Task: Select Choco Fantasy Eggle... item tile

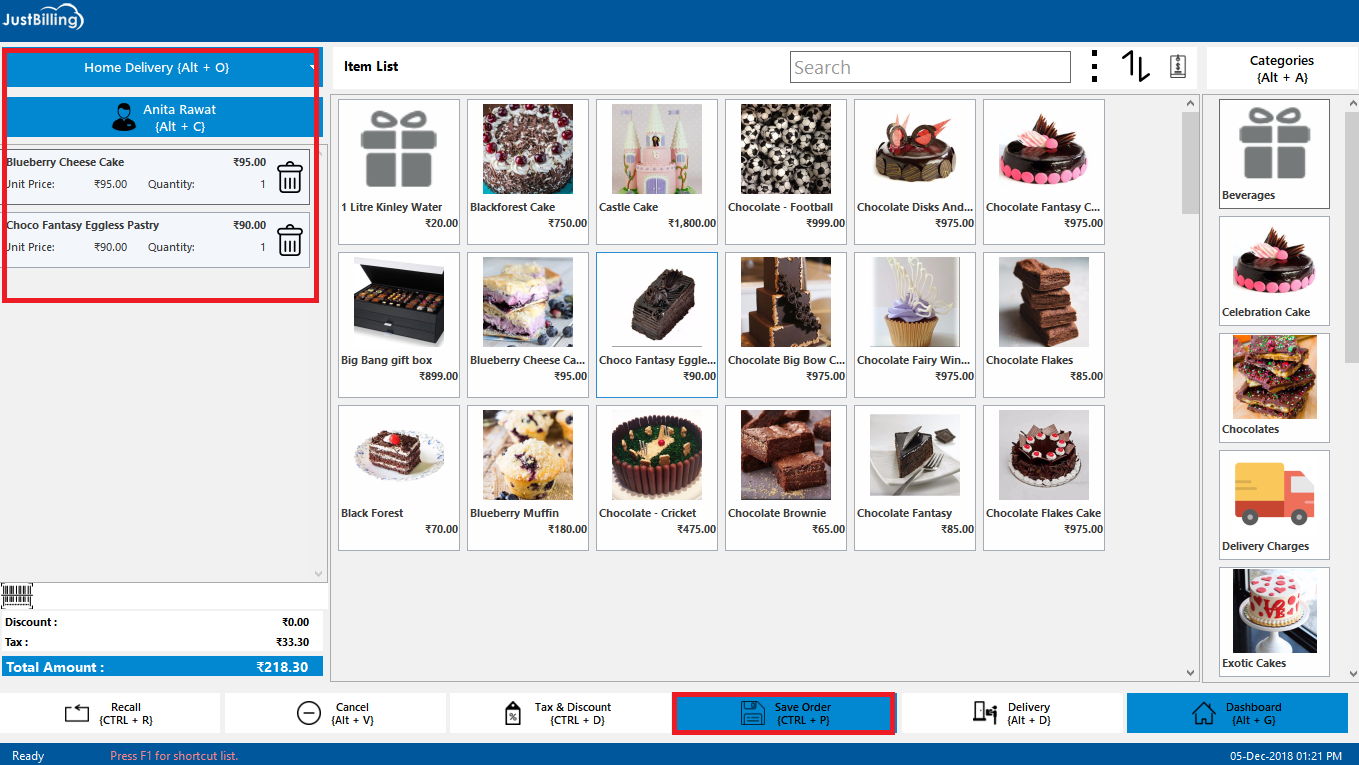Action: point(657,324)
